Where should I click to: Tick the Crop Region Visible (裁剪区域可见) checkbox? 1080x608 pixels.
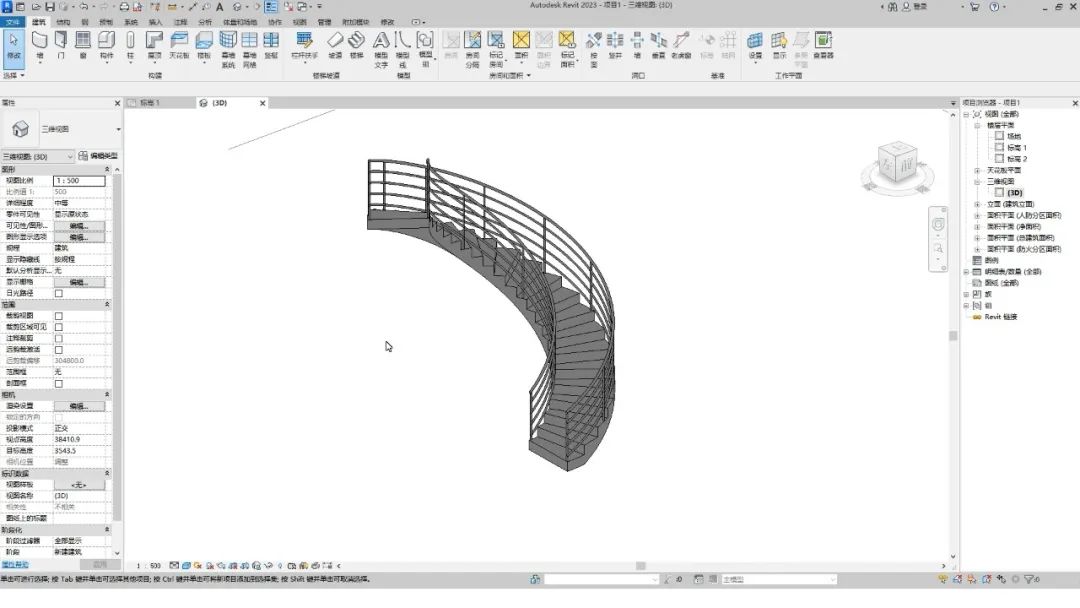[59, 327]
